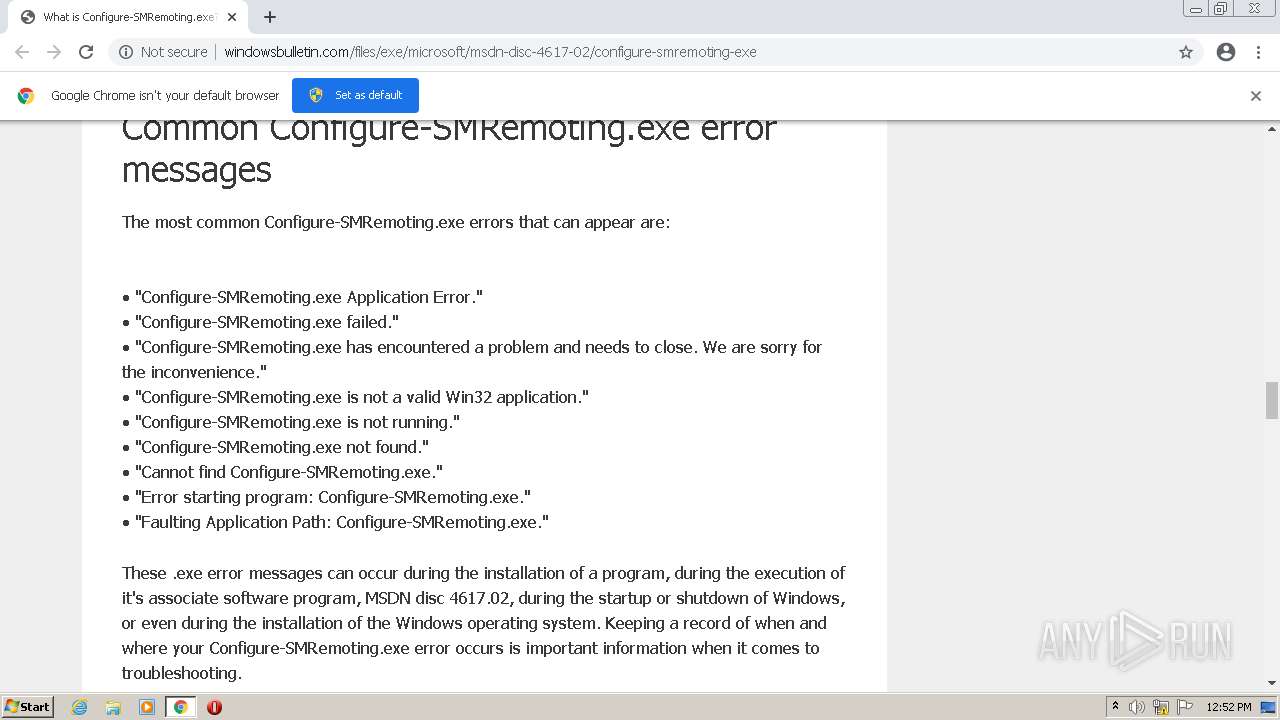This screenshot has width=1280, height=720.
Task: Click the scrollbar up arrow
Action: click(1272, 129)
